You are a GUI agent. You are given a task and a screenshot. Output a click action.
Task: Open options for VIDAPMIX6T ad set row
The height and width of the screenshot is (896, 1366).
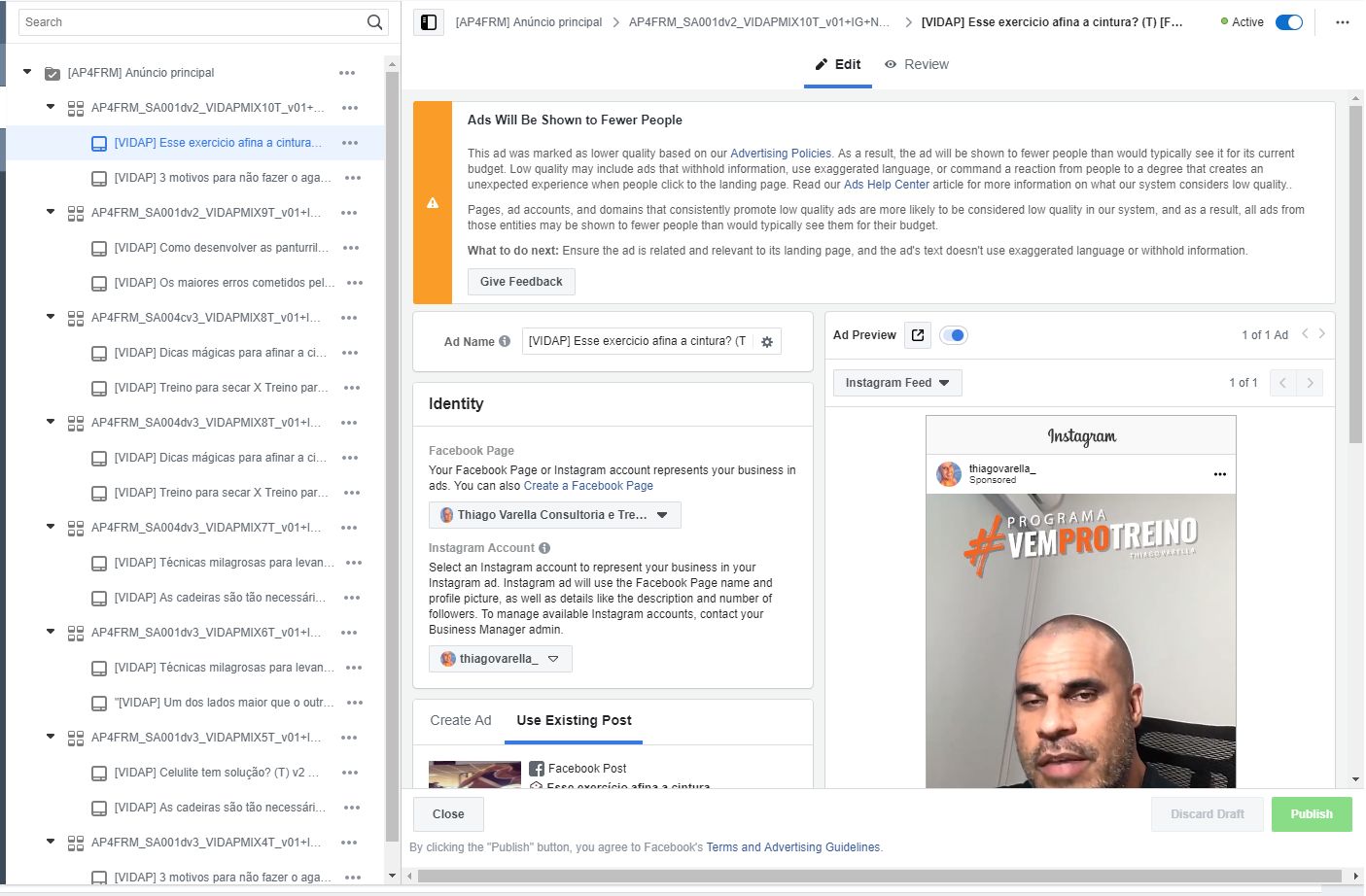click(350, 633)
